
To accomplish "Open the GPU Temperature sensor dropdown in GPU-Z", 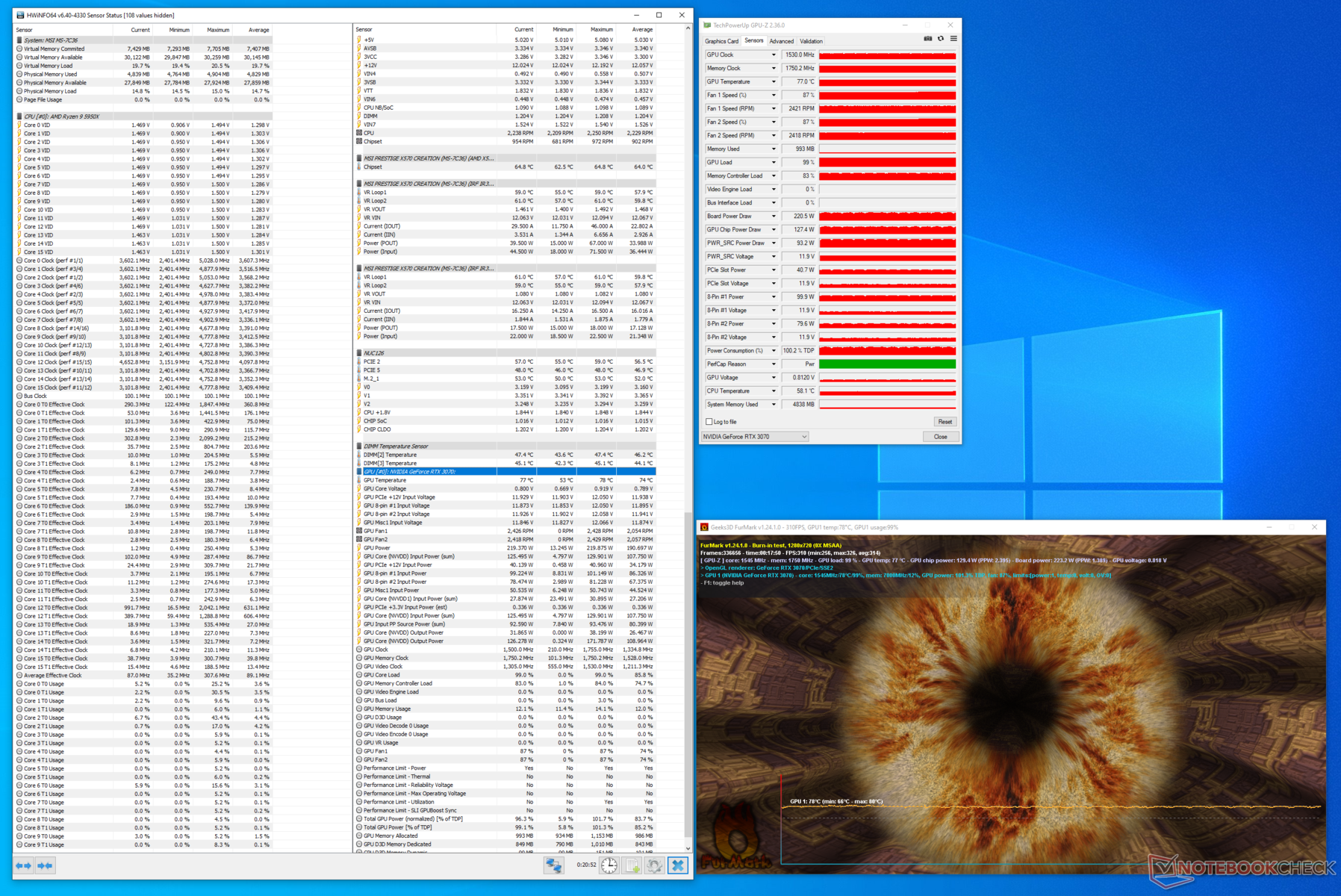I will point(774,82).
